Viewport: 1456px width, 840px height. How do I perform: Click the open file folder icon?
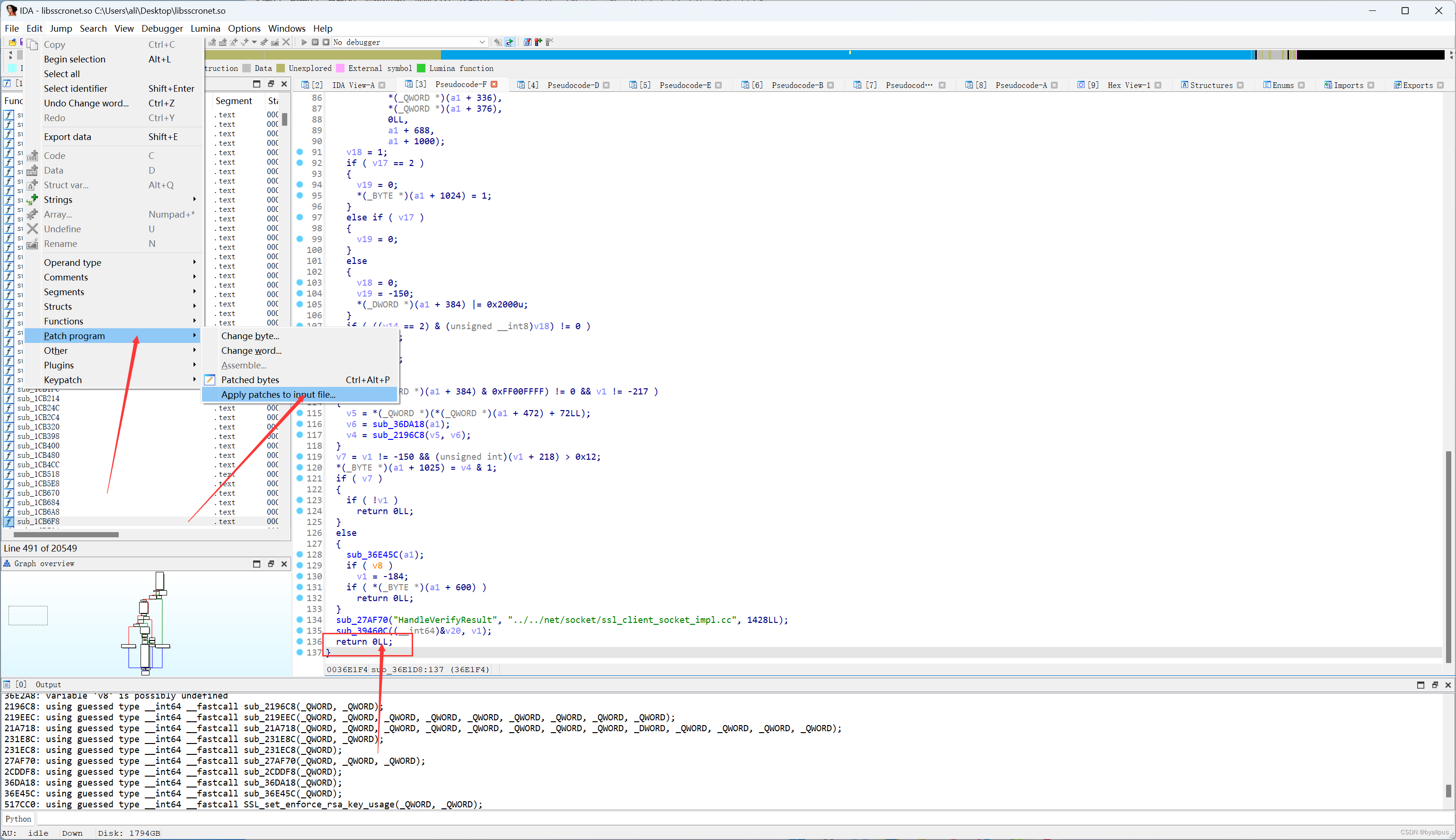[12, 42]
